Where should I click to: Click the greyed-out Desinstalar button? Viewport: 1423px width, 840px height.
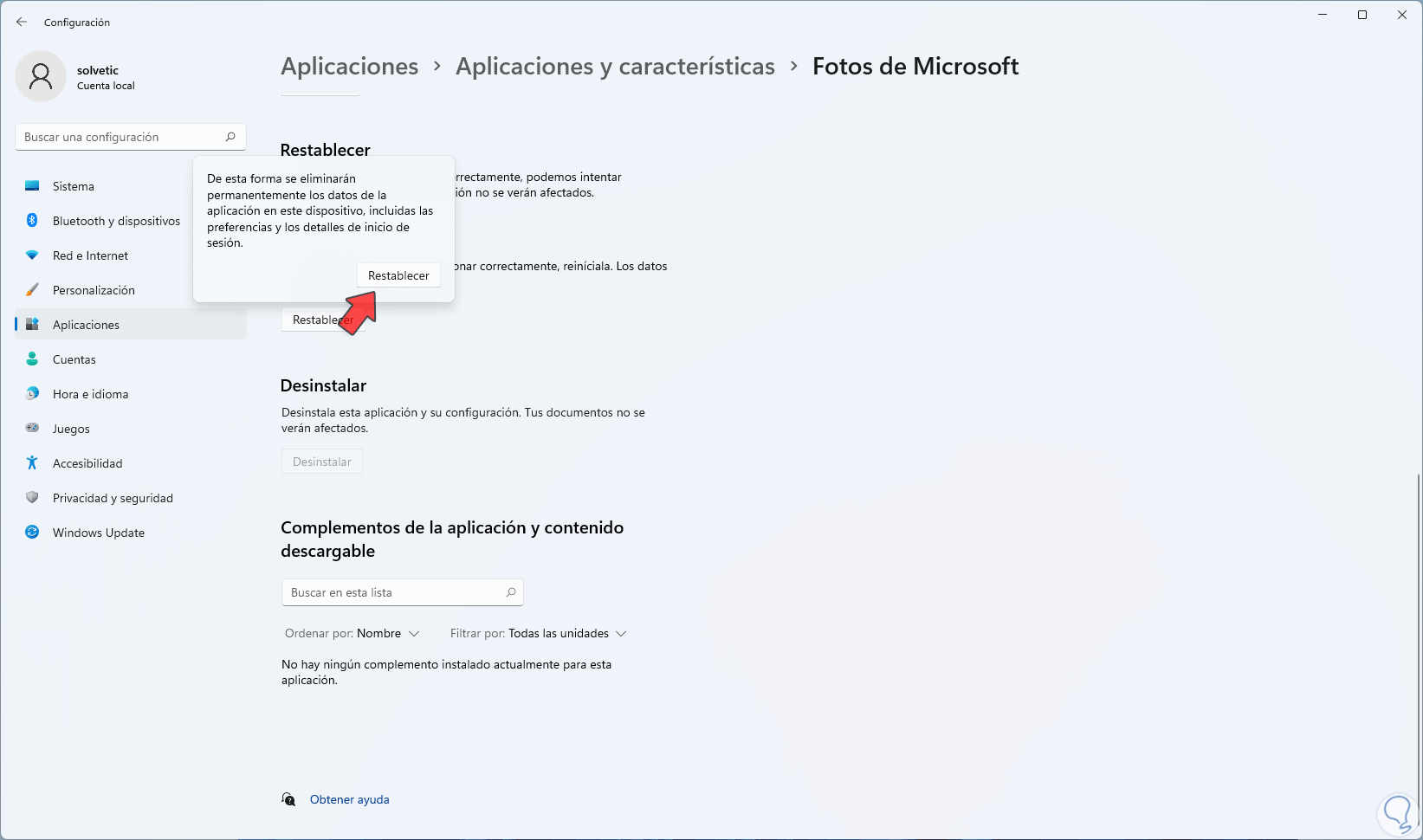click(322, 462)
